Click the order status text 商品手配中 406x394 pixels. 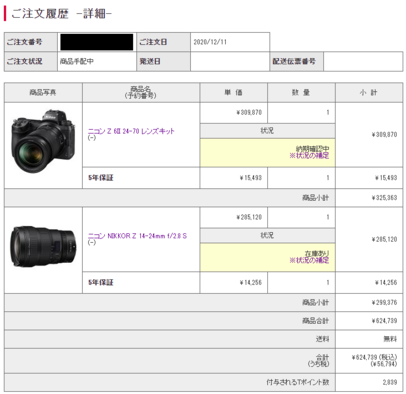click(77, 61)
